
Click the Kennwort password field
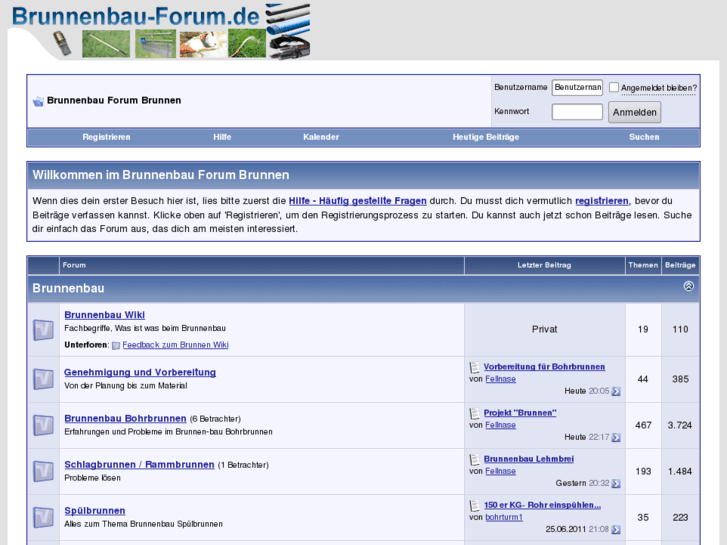[x=577, y=112]
